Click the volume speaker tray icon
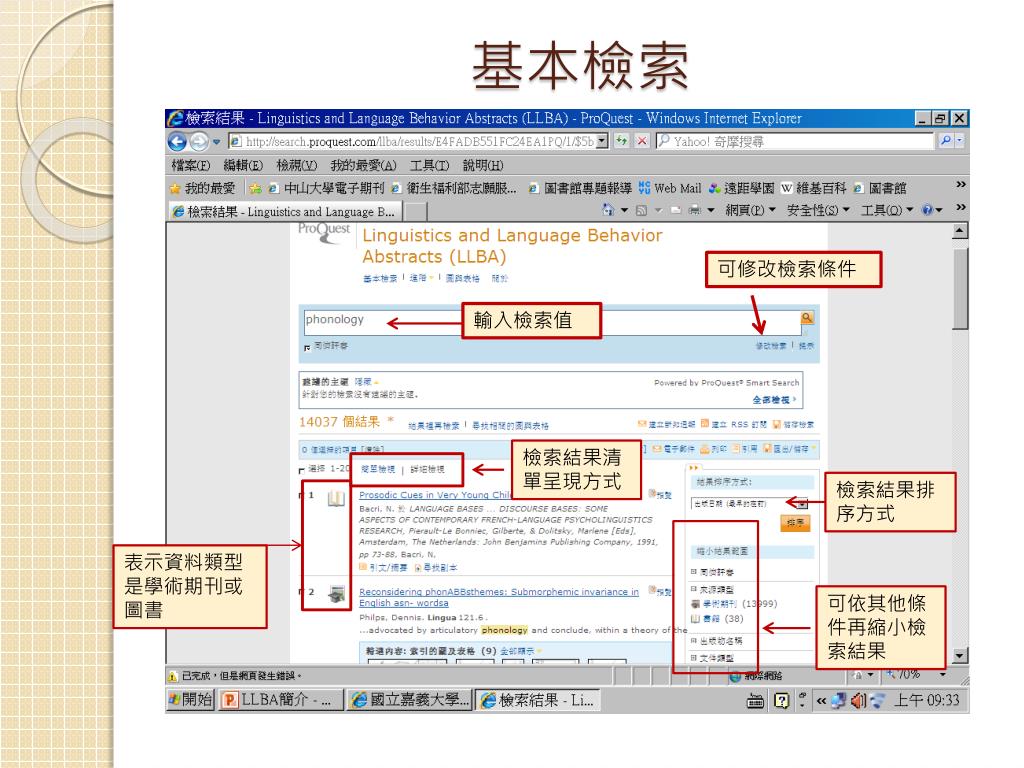This screenshot has height=768, width=1024. coord(859,701)
